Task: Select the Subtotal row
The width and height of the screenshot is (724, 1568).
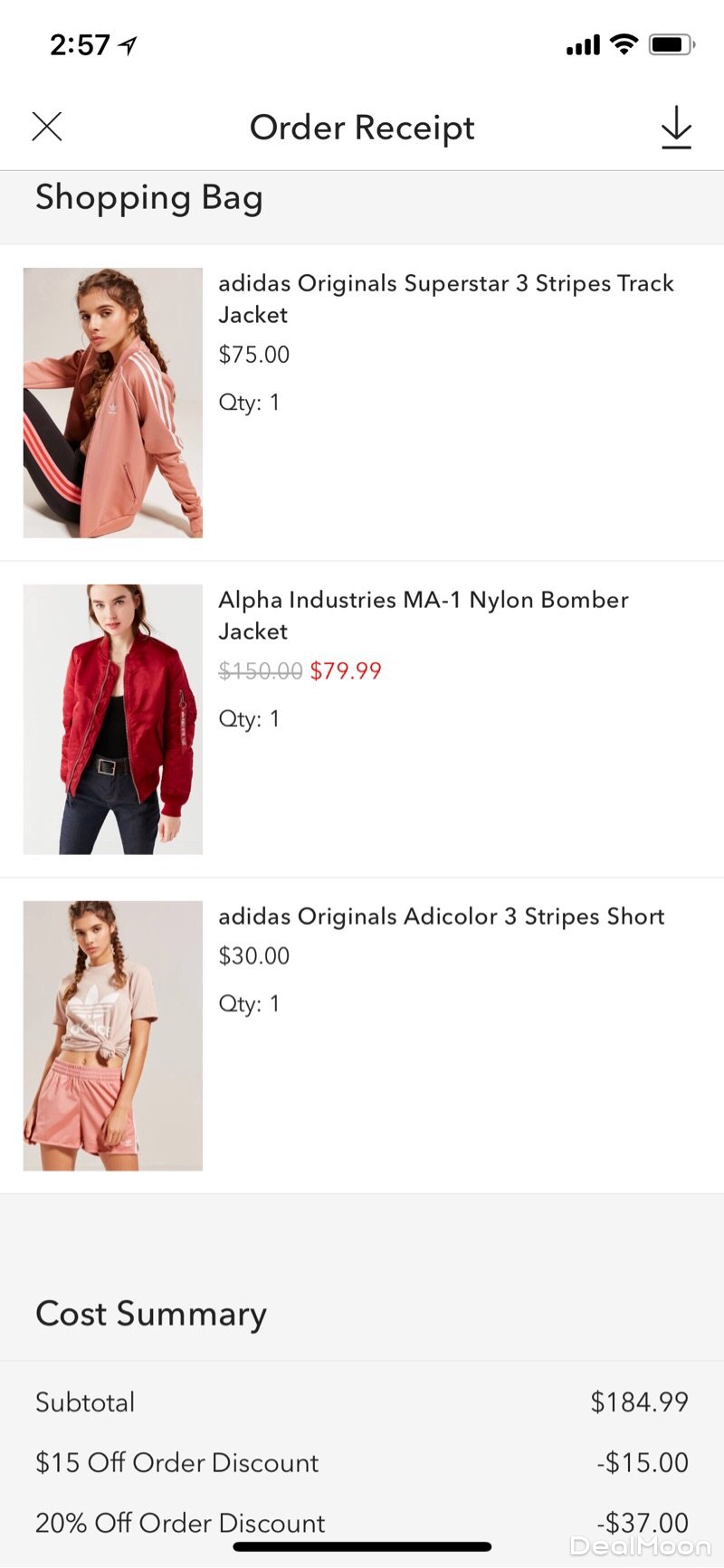Action: pos(362,1402)
